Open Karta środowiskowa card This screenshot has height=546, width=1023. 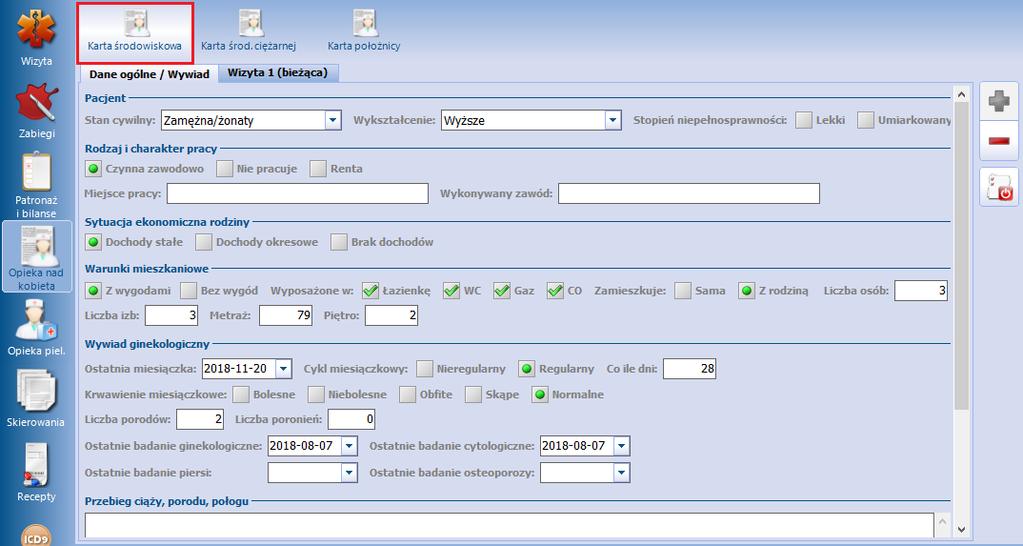coord(135,31)
